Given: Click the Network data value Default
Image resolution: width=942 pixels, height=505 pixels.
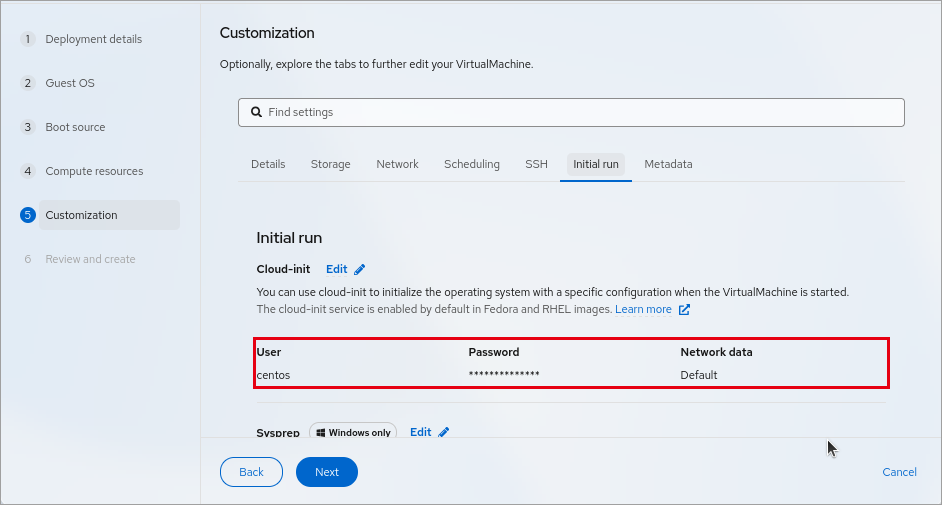Looking at the screenshot, I should click(699, 375).
